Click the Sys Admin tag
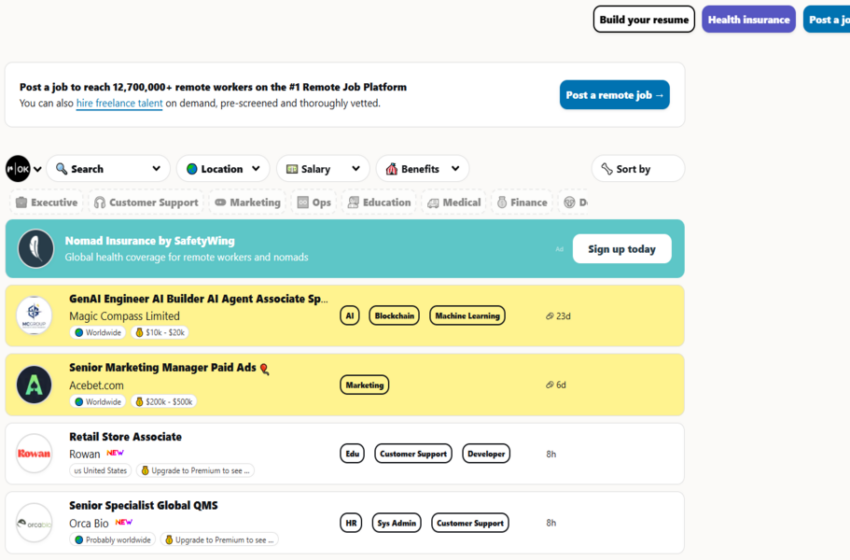 point(396,523)
